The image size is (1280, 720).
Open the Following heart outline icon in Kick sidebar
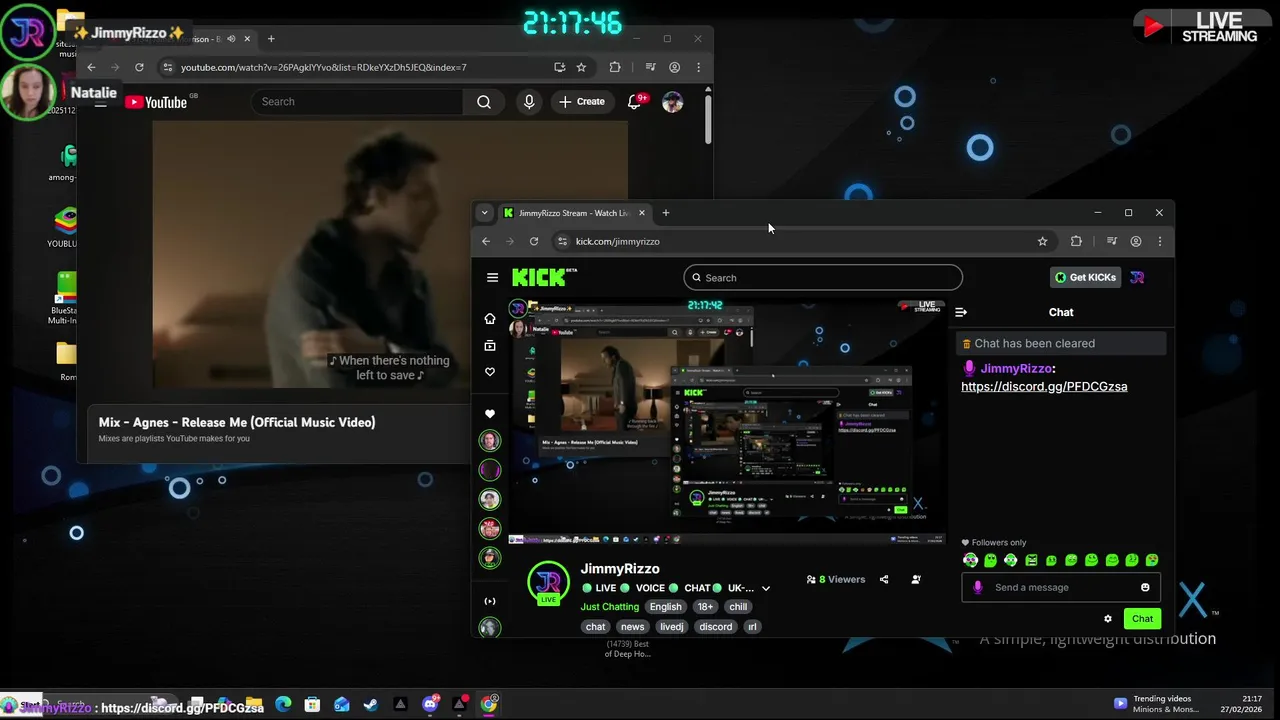[x=489, y=372]
